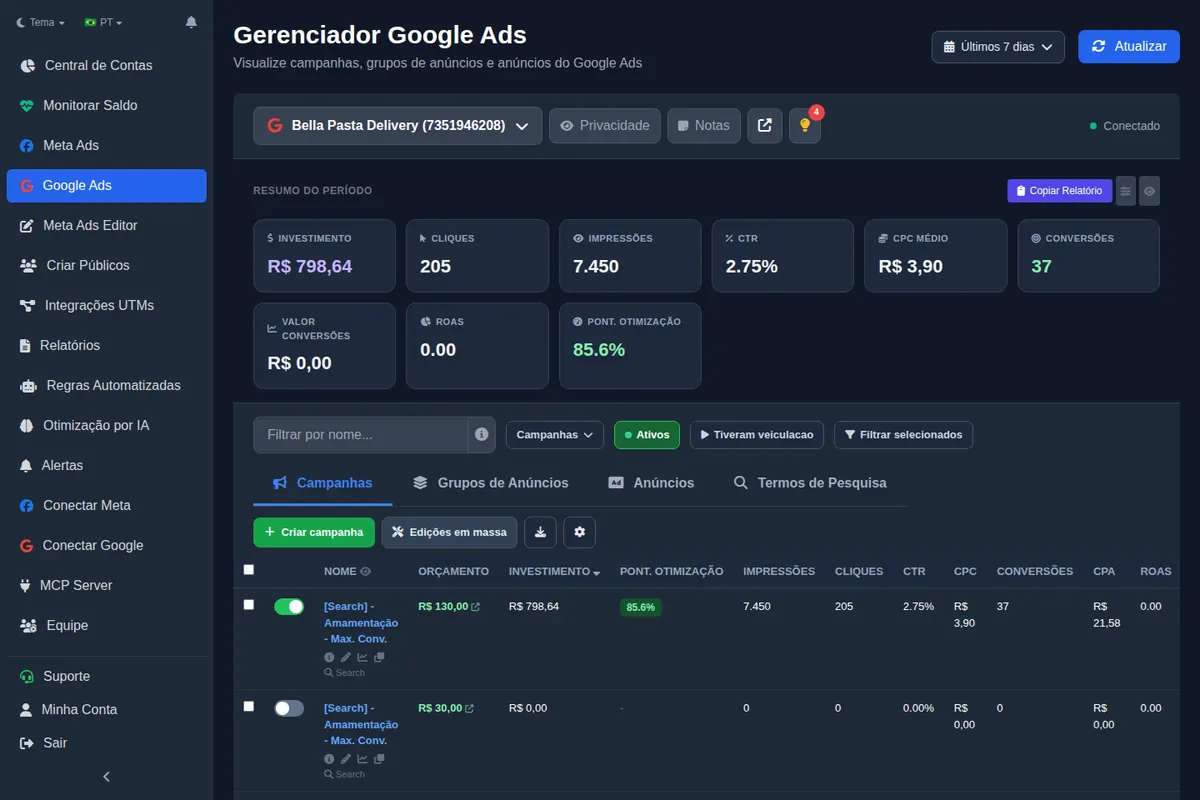
Task: Click the 85.6% optimization score badge in table
Action: click(x=640, y=607)
